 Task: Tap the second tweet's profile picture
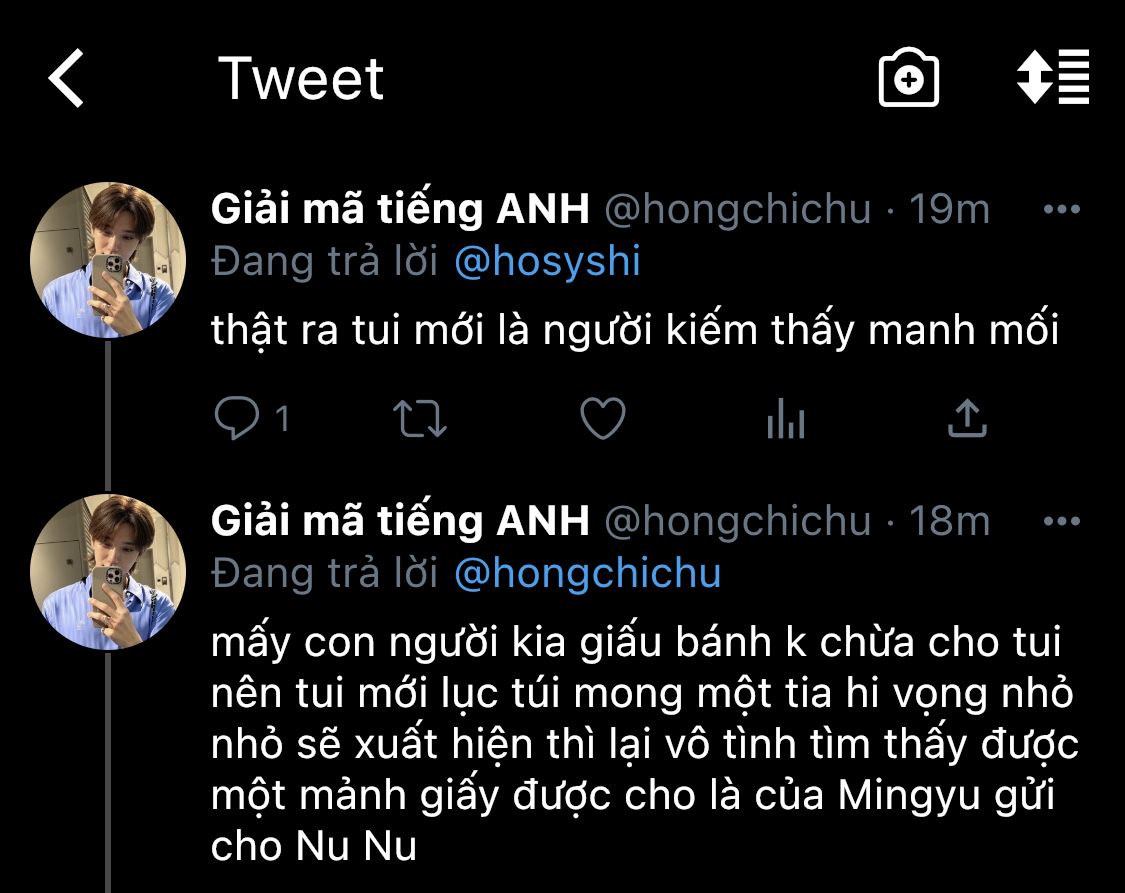[x=108, y=572]
